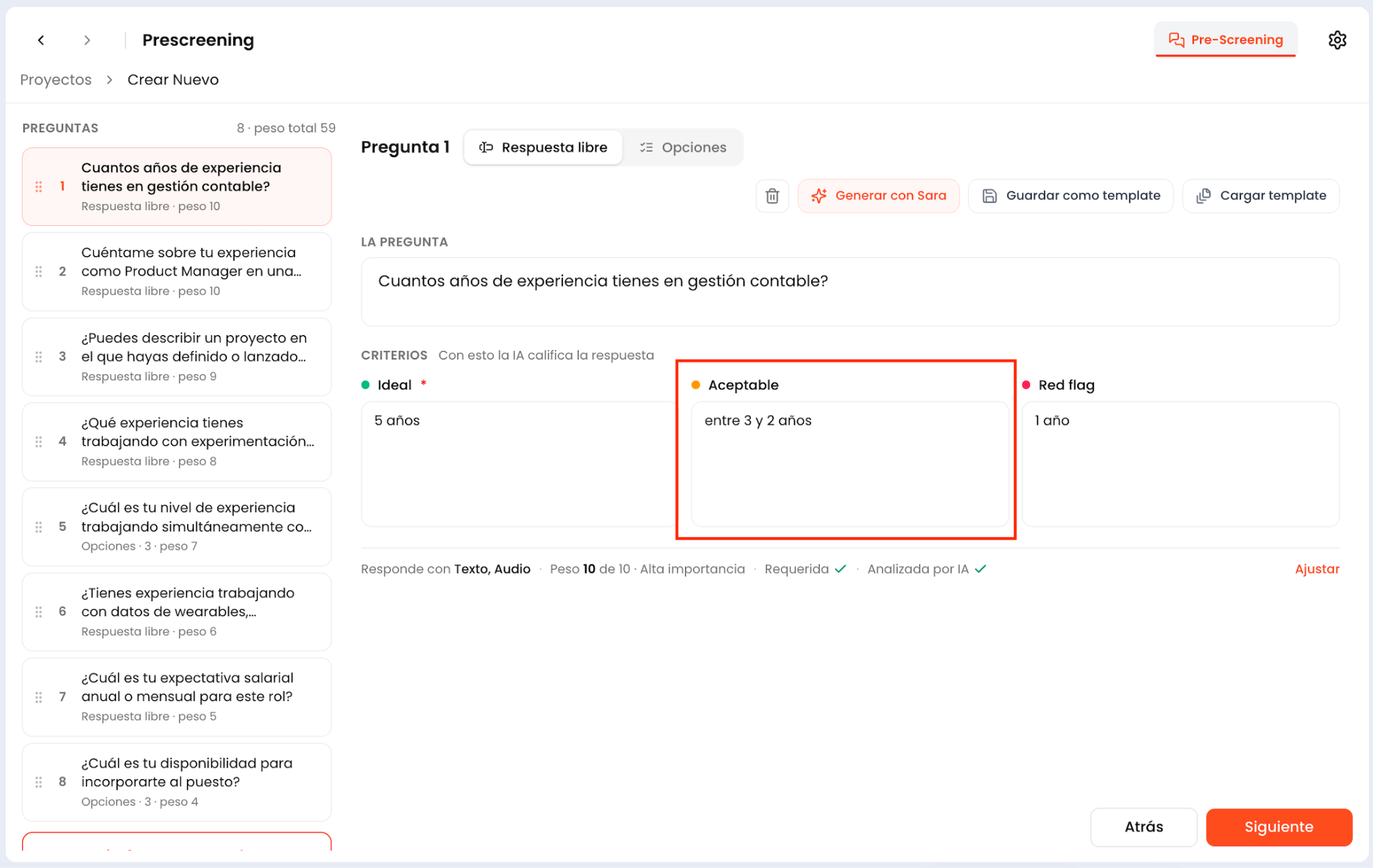Image resolution: width=1373 pixels, height=868 pixels.
Task: Click 'Responde con Texto, Audio' text
Action: pos(445,569)
